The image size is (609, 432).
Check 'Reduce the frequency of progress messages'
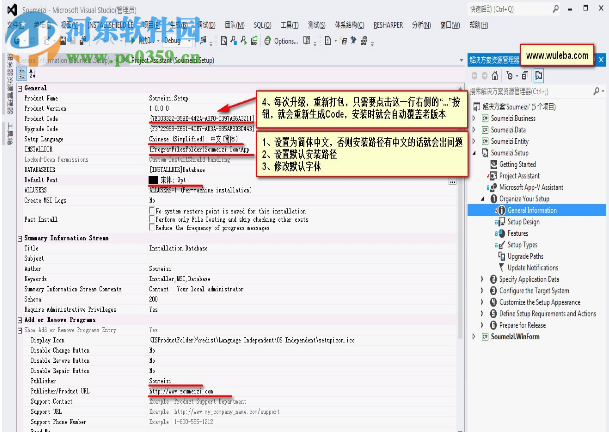point(152,227)
